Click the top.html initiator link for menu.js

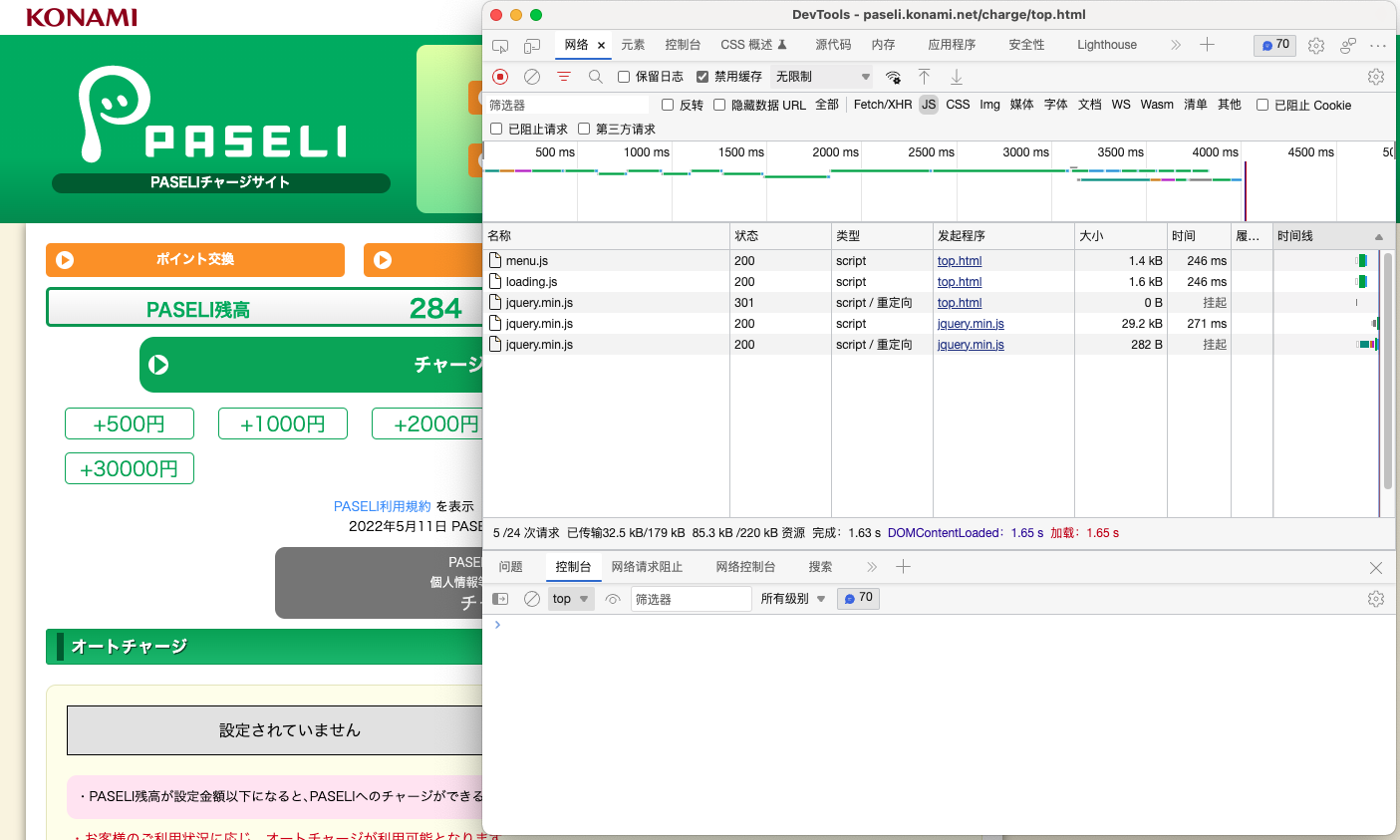point(960,261)
